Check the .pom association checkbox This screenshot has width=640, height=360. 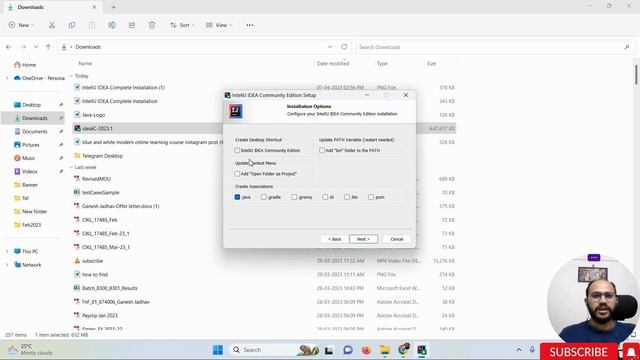click(x=371, y=197)
